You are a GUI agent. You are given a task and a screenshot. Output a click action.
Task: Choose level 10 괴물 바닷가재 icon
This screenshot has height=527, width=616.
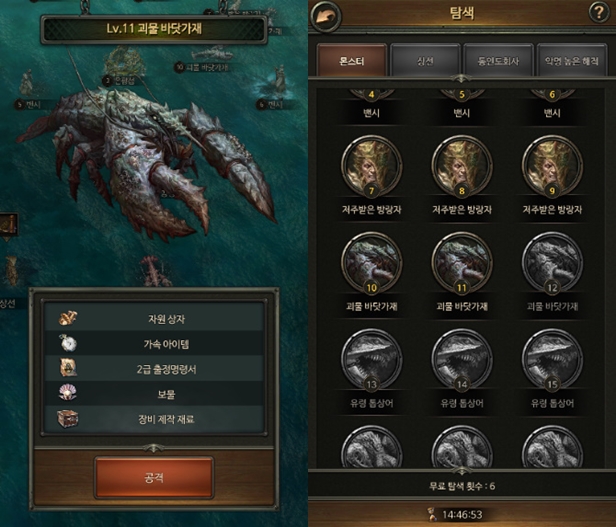pyautogui.click(x=371, y=264)
